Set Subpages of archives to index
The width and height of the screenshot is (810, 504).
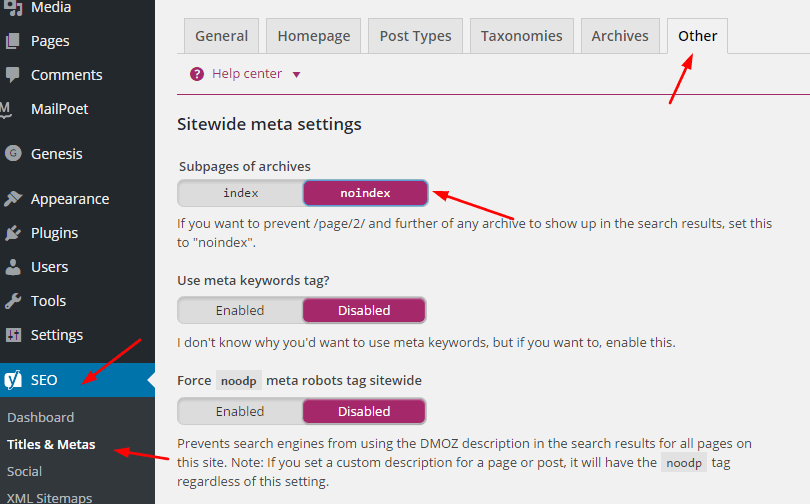tap(241, 193)
